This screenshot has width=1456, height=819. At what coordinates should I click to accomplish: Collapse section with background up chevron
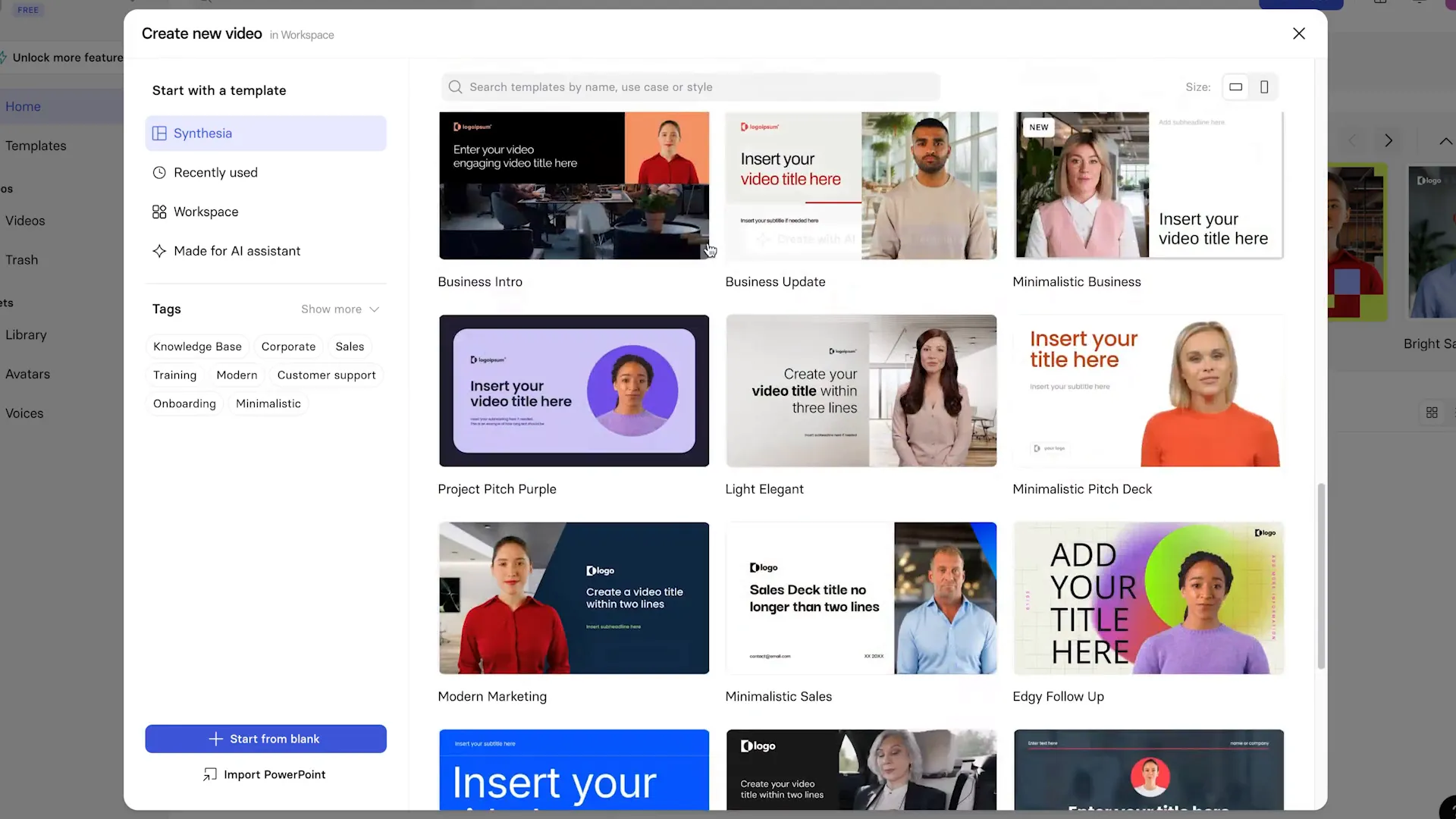coord(1446,142)
